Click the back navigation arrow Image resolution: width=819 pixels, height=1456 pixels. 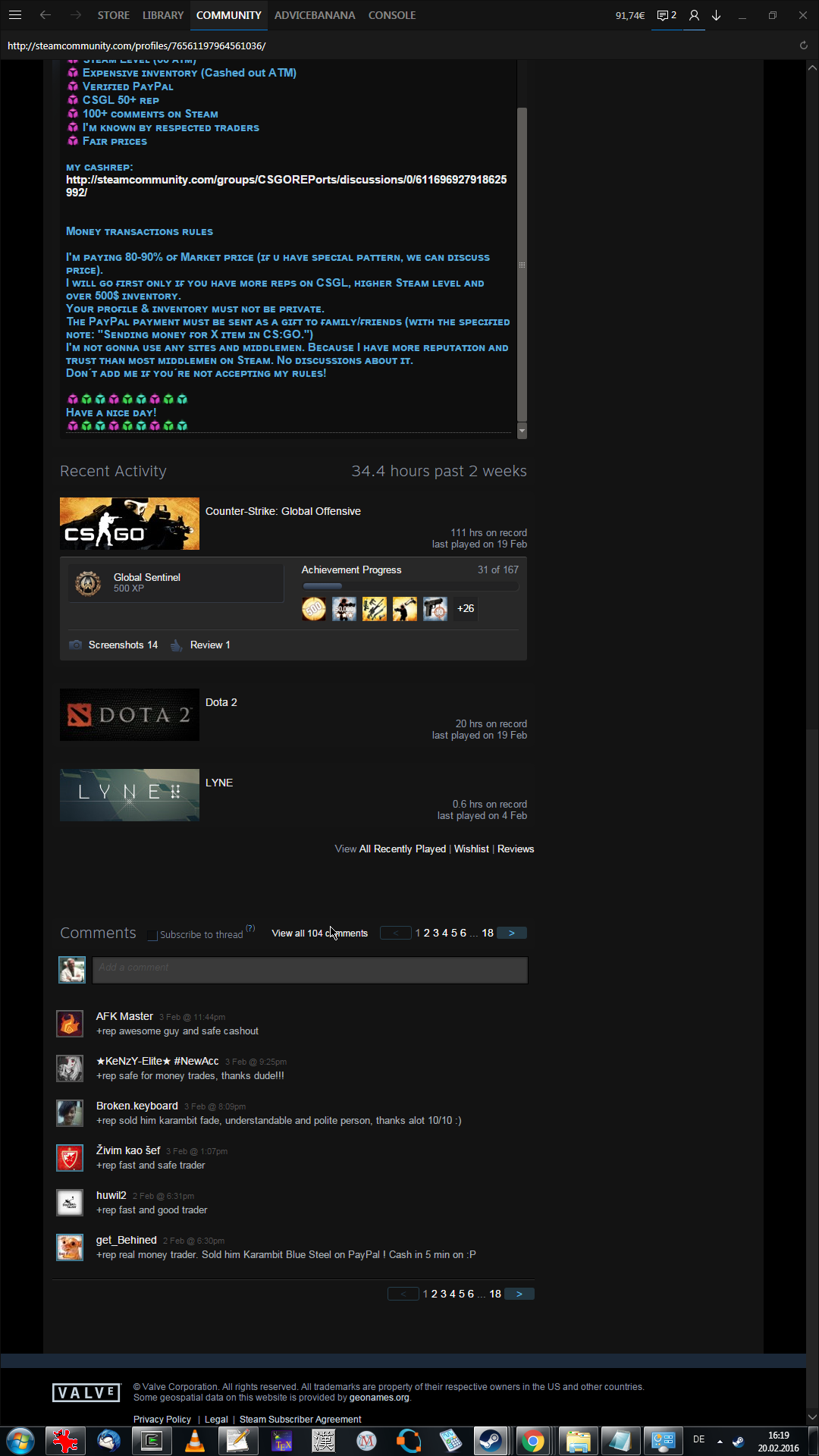45,15
